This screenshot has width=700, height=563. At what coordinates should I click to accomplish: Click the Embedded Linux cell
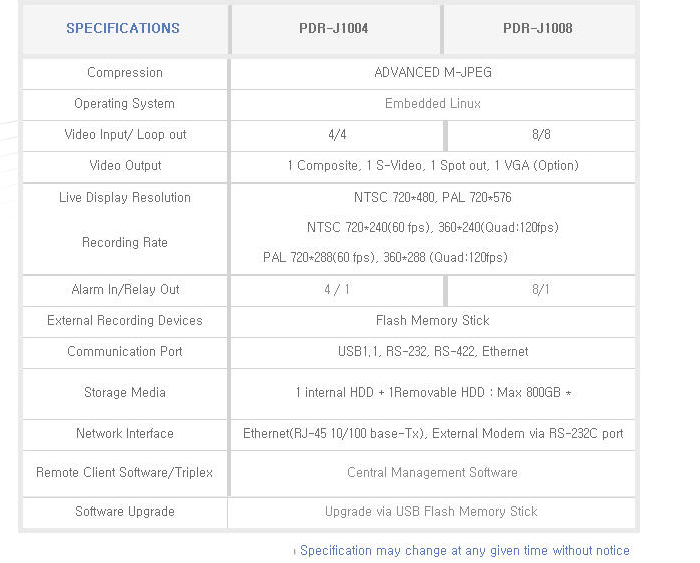pyautogui.click(x=432, y=104)
